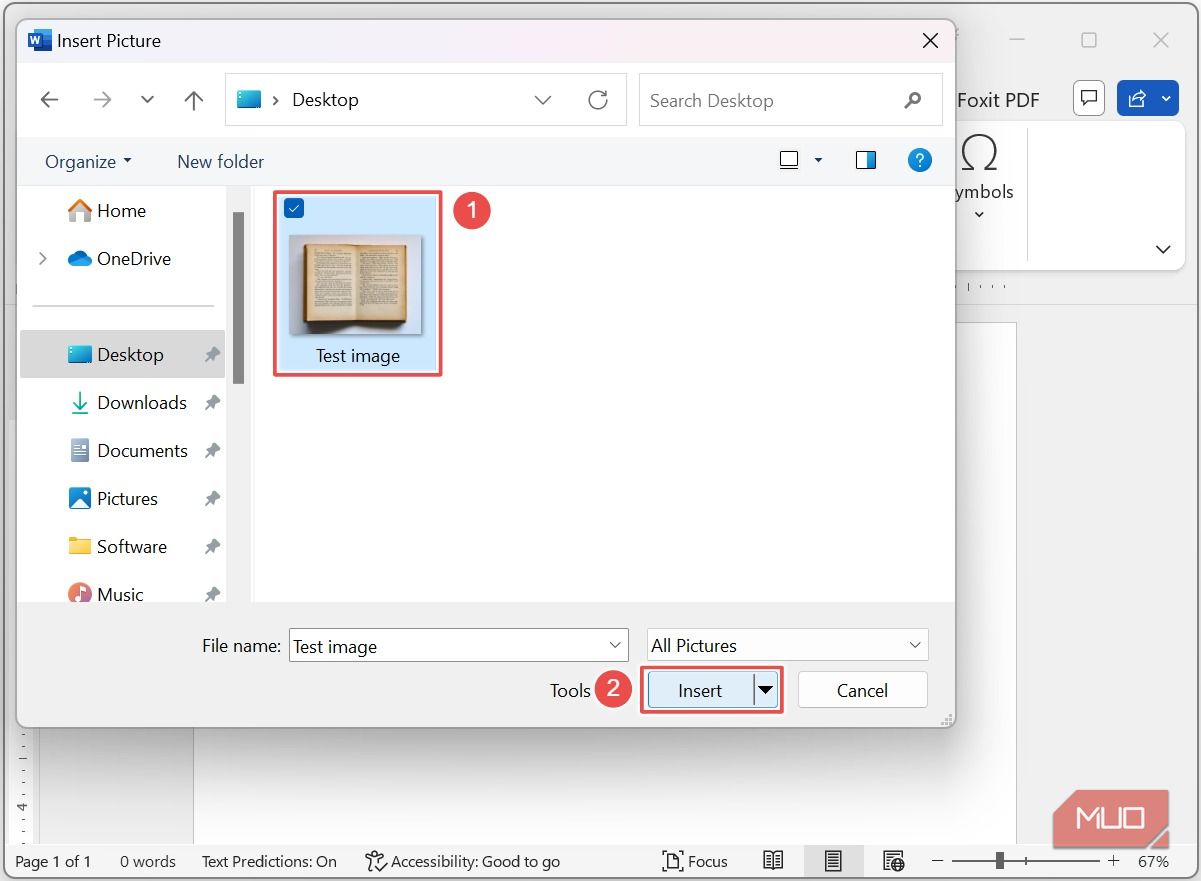Click Text Predictions: On

[x=269, y=861]
